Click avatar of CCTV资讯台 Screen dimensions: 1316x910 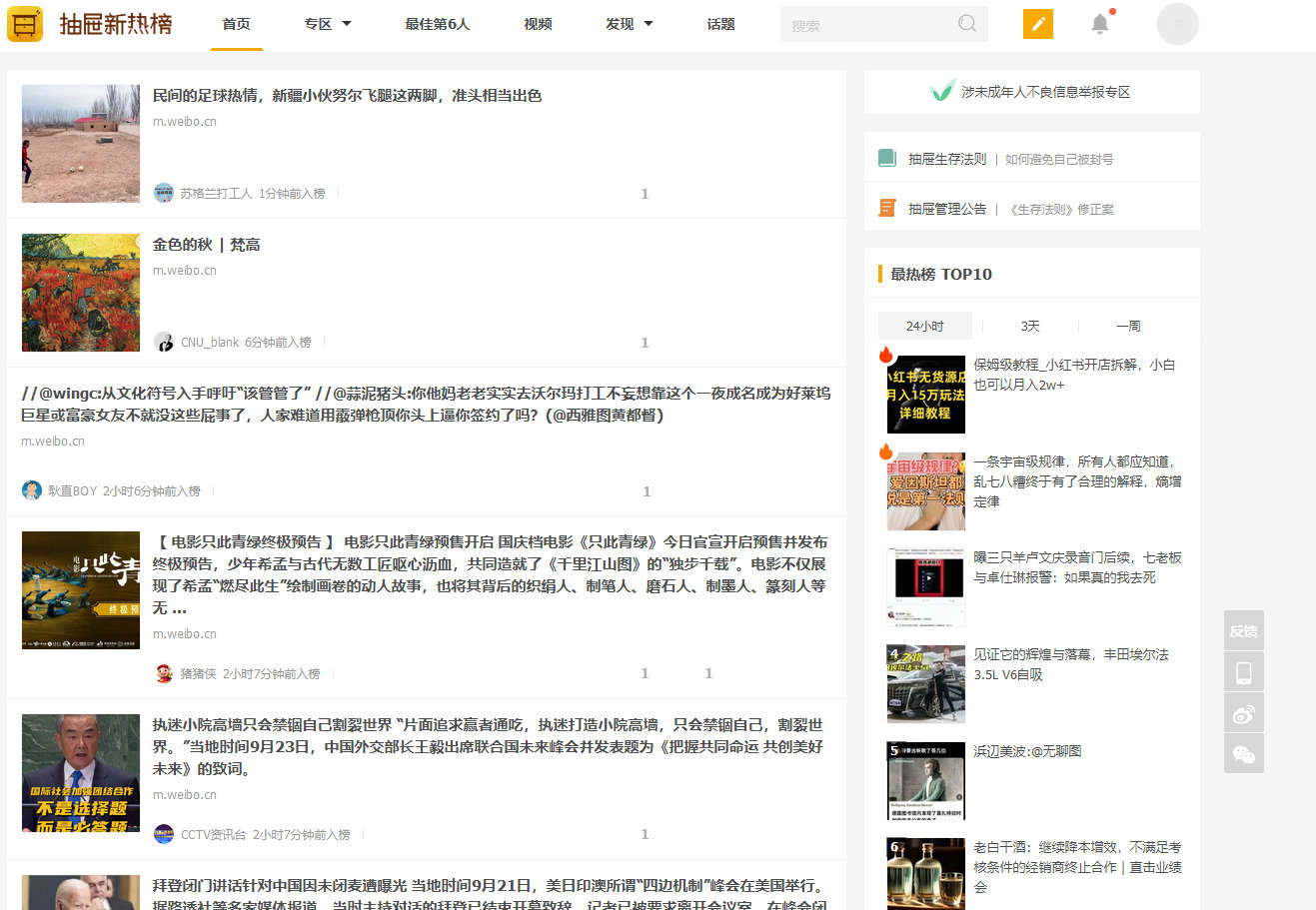coord(164,834)
